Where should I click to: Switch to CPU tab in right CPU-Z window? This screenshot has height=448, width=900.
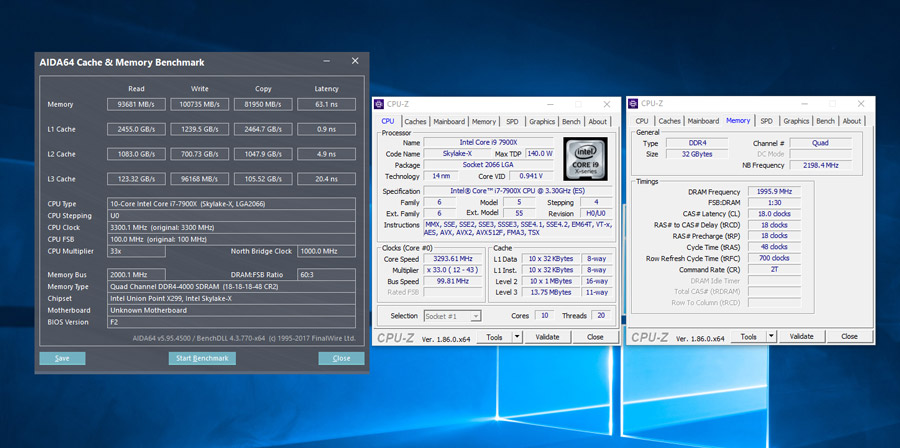pos(642,121)
